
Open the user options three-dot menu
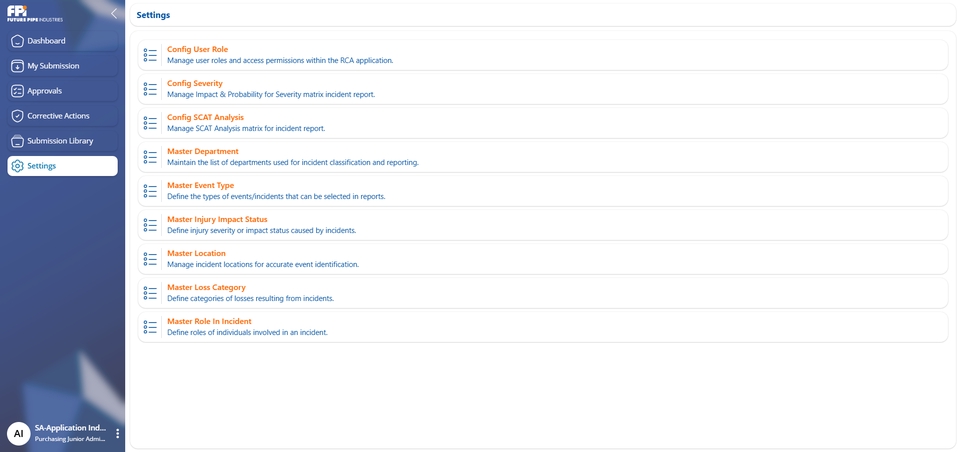(117, 433)
